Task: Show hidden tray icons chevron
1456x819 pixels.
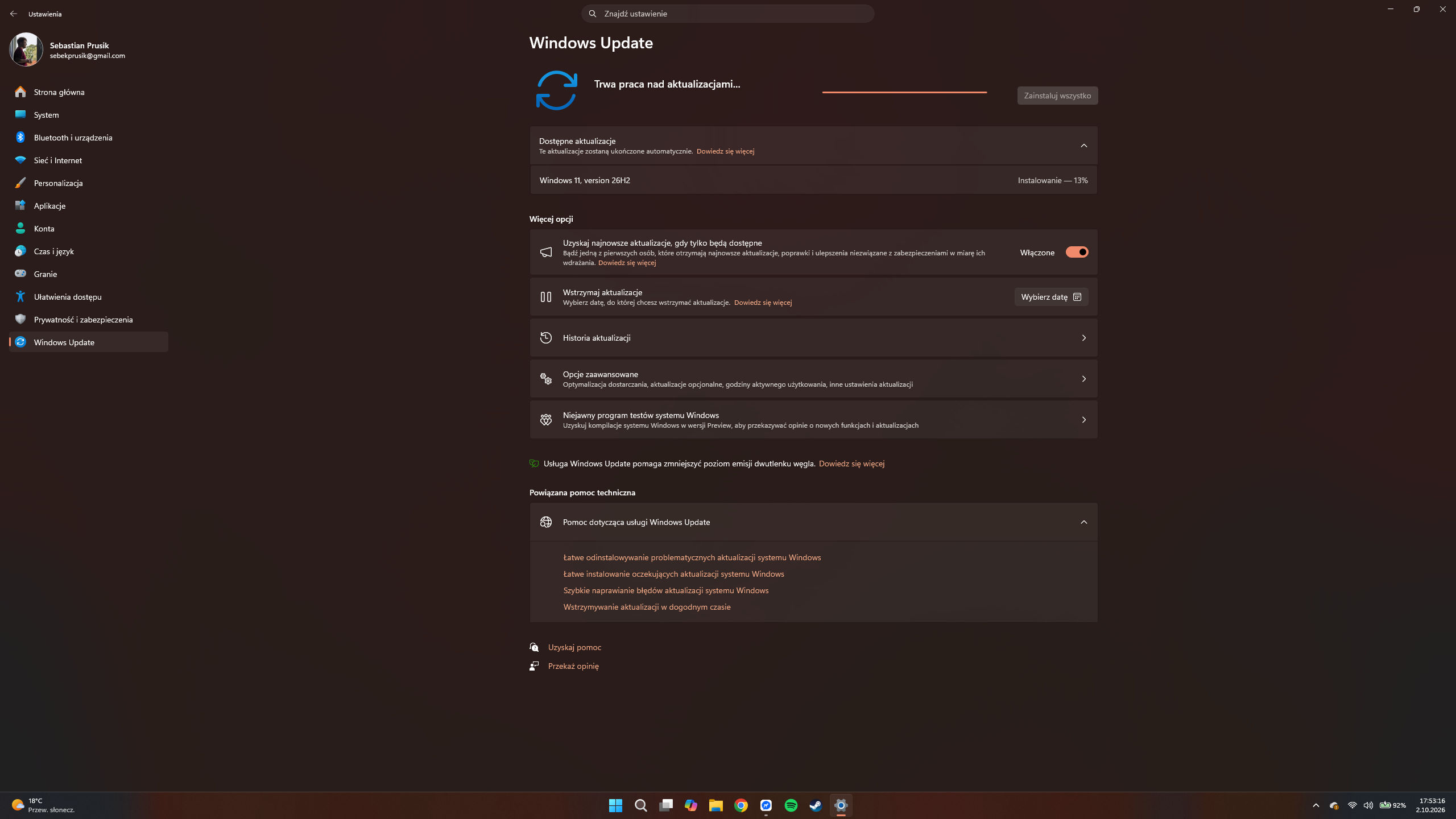Action: [1316, 805]
